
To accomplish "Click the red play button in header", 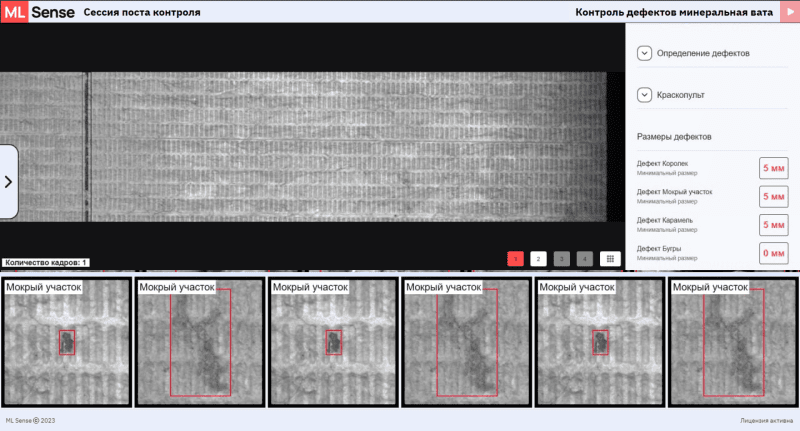I will [786, 13].
